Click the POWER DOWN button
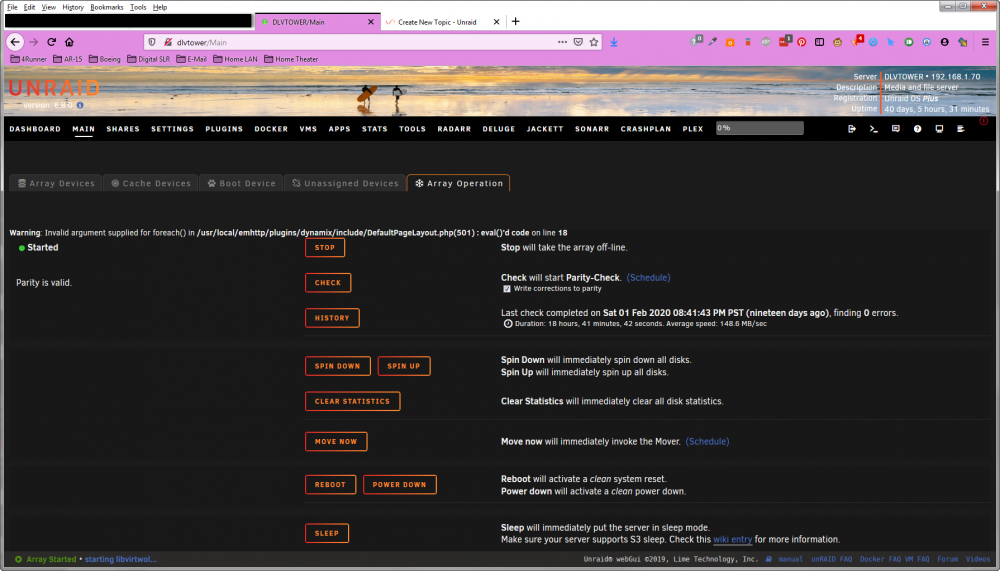1000x571 pixels. pos(399,485)
